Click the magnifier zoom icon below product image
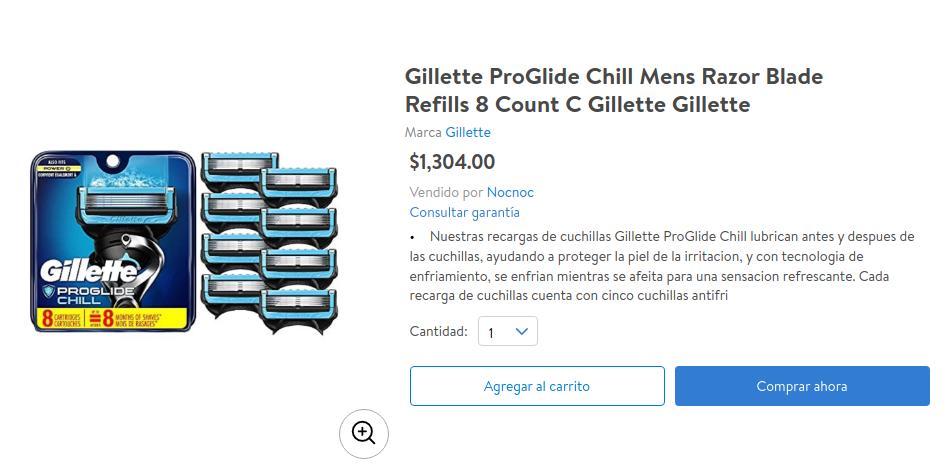This screenshot has width=952, height=470. tap(363, 434)
